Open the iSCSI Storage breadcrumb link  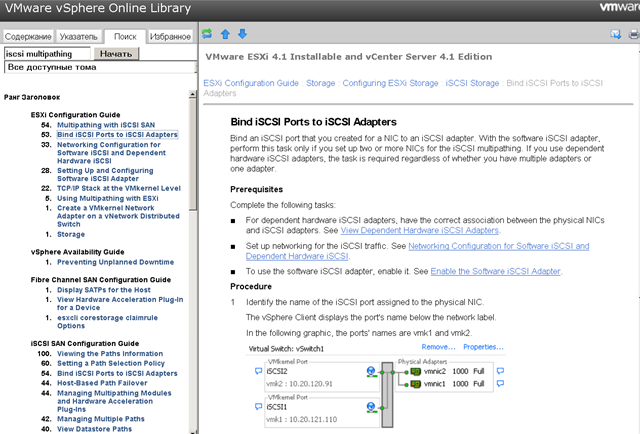pyautogui.click(x=472, y=83)
